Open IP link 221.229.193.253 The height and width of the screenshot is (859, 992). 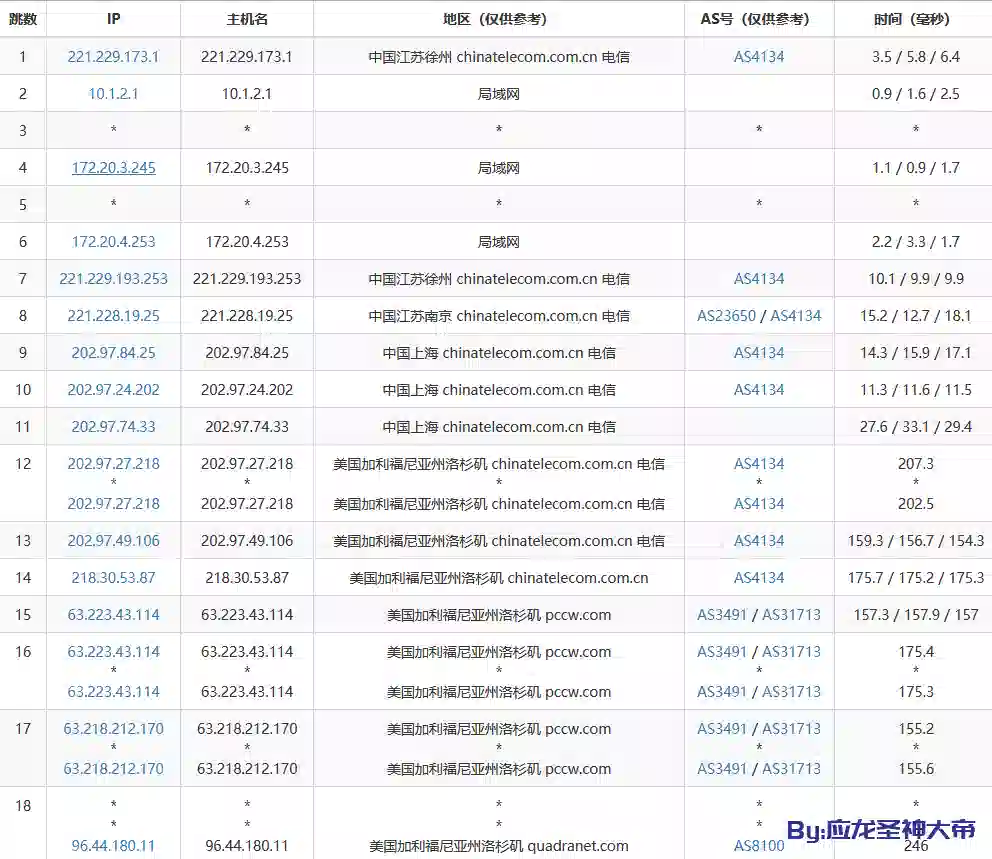(x=113, y=278)
